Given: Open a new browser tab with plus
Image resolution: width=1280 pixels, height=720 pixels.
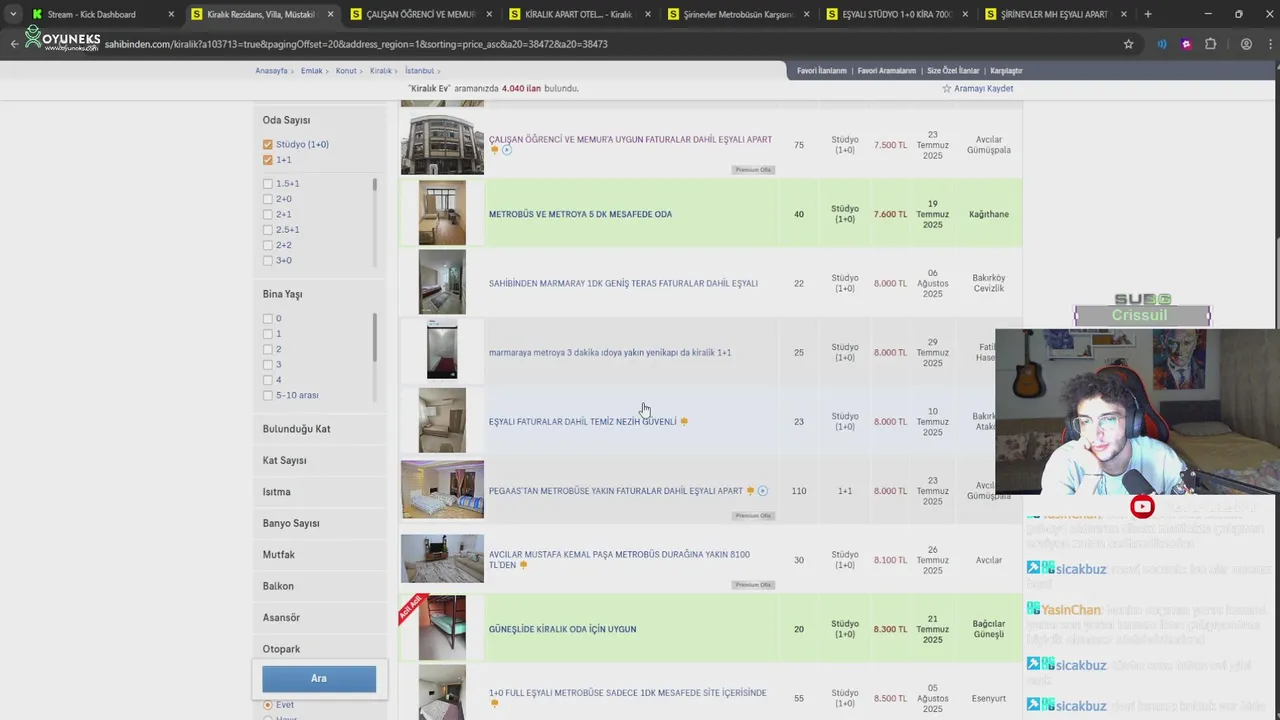Looking at the screenshot, I should coord(1147,14).
